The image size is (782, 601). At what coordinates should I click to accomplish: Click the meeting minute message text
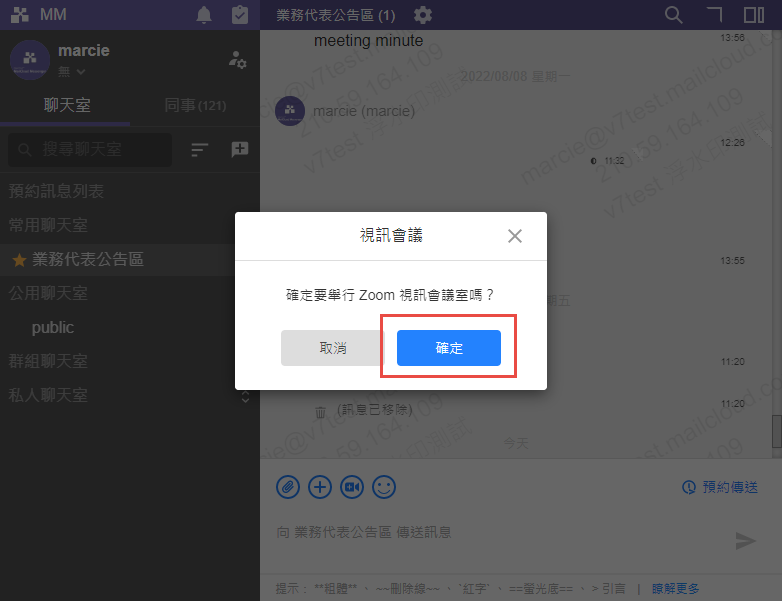(x=369, y=40)
